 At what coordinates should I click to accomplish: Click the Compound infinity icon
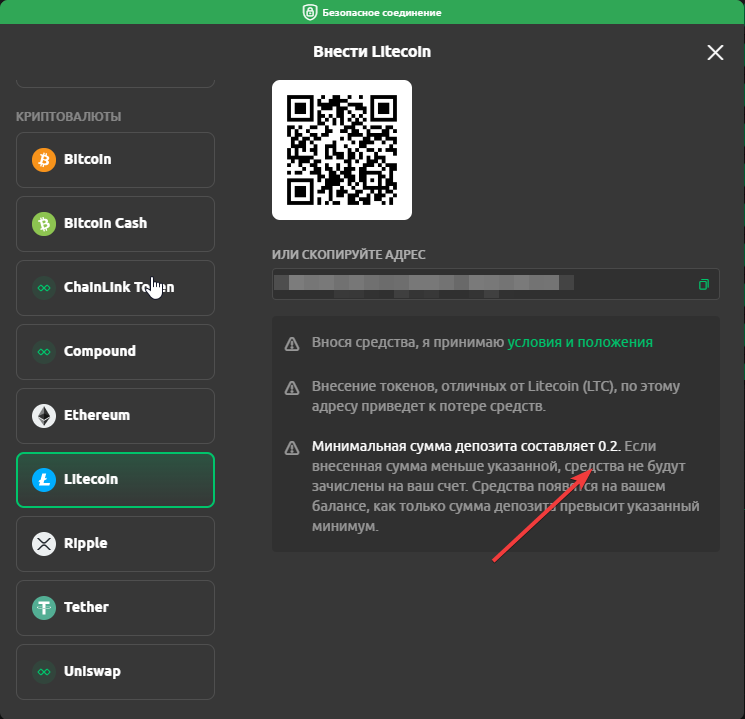click(44, 352)
